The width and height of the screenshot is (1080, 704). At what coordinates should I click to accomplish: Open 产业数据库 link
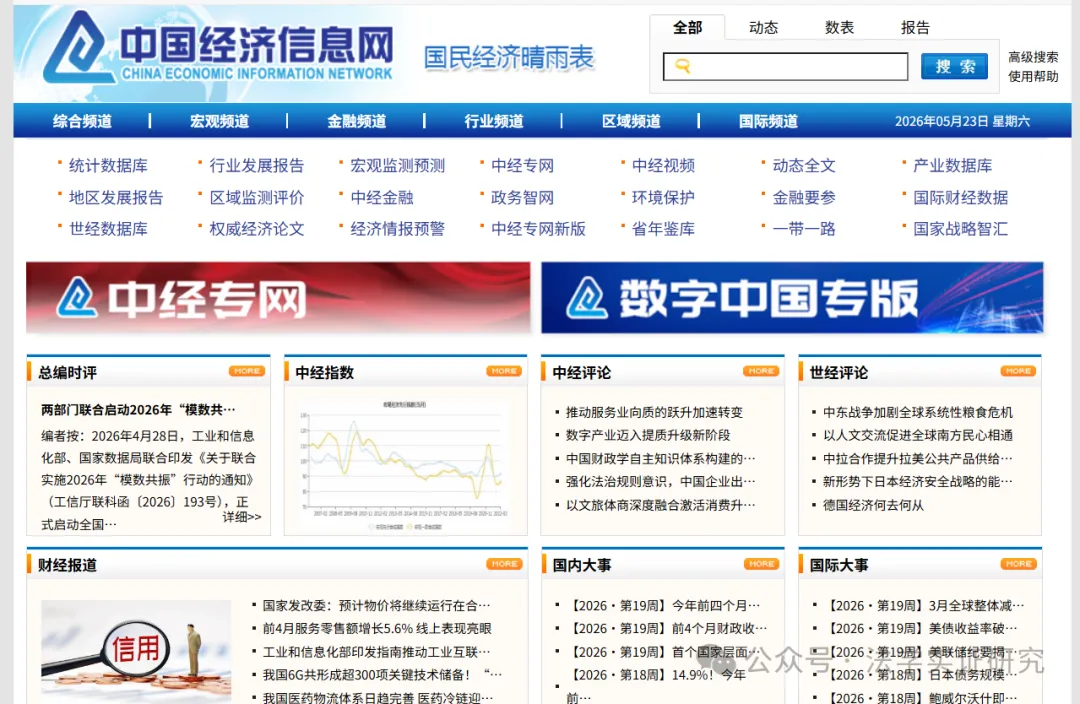[953, 165]
